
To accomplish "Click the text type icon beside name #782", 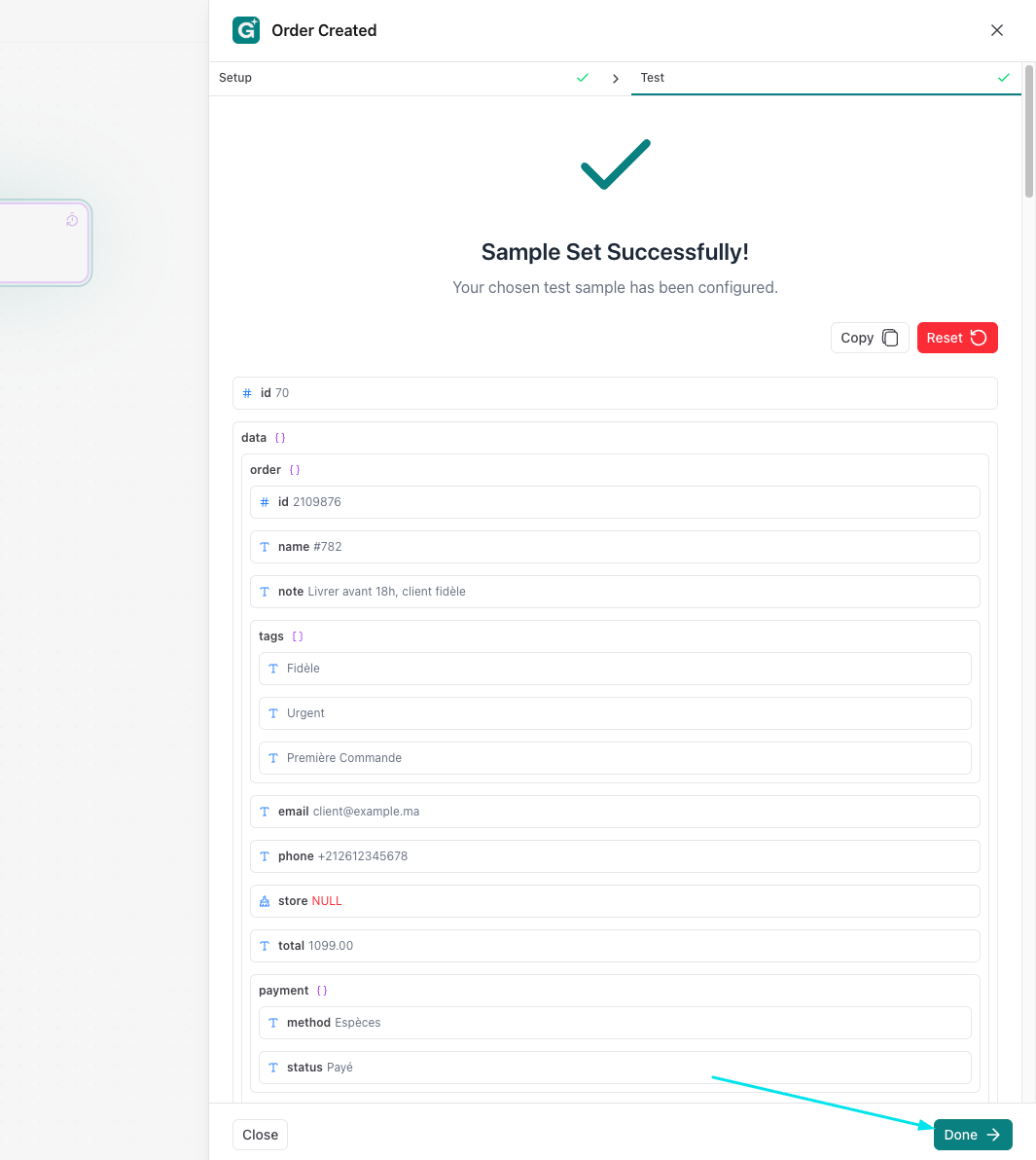I will [x=265, y=547].
